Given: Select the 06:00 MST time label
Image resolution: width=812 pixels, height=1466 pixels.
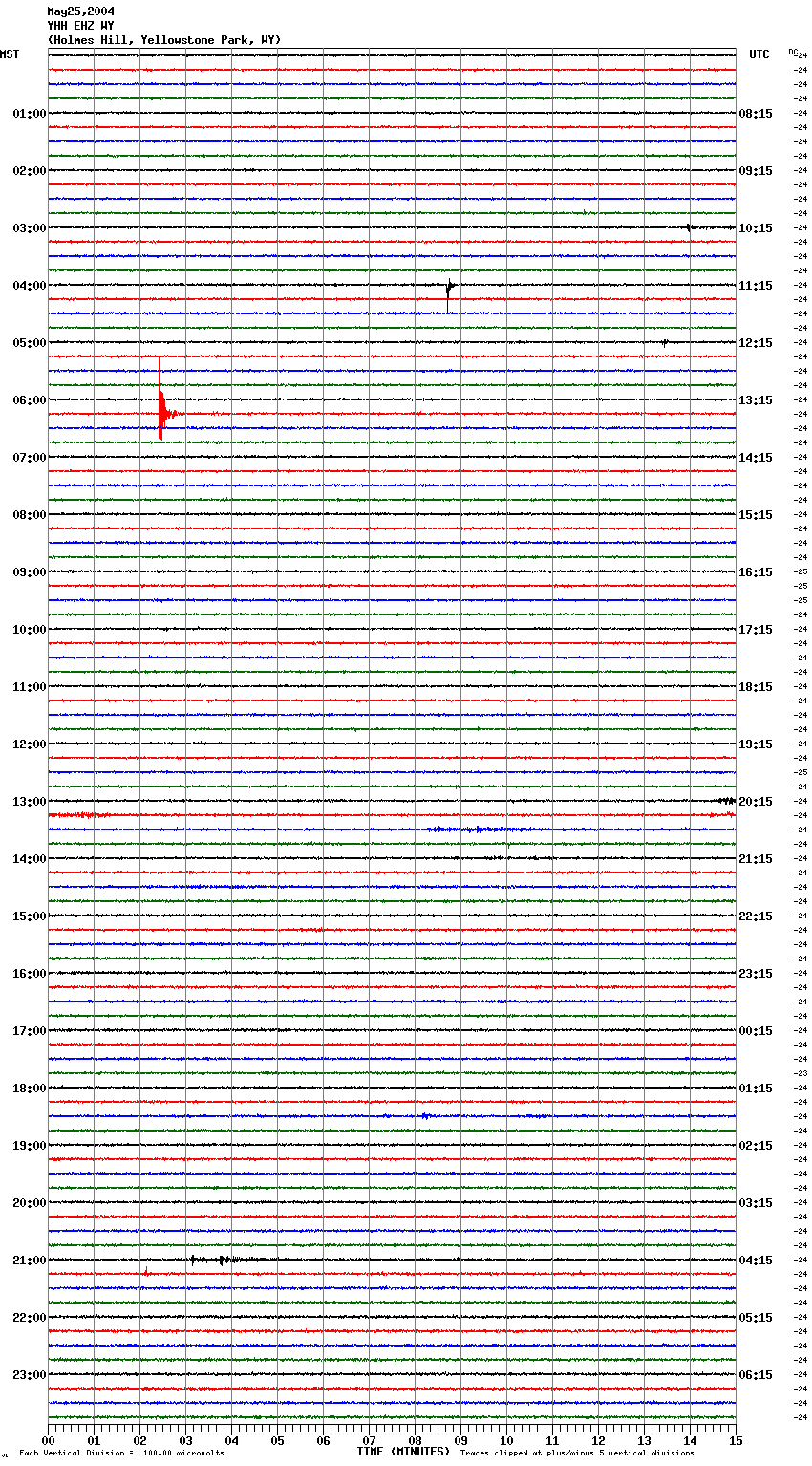Looking at the screenshot, I should coord(30,400).
